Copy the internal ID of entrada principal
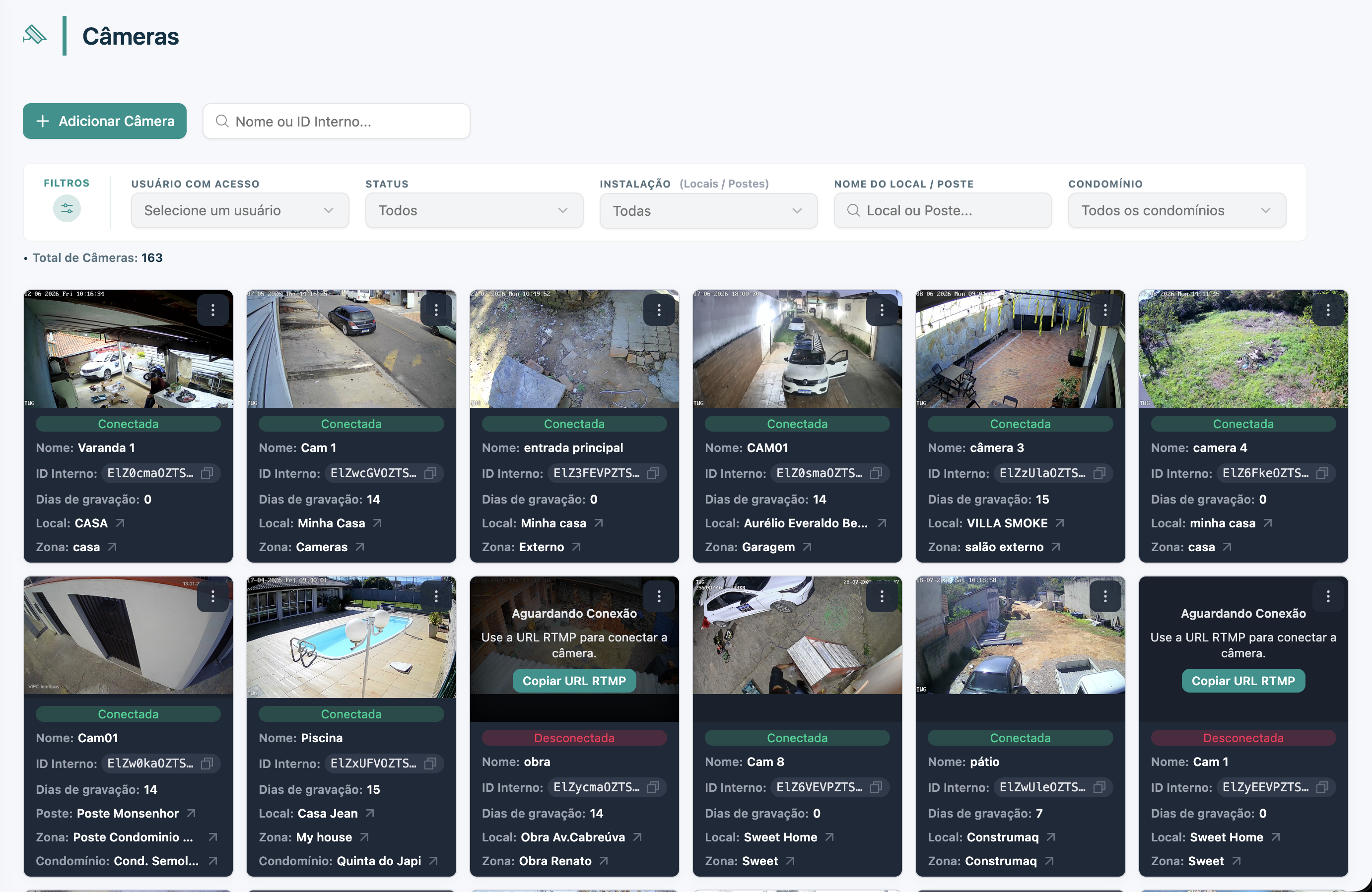This screenshot has height=892, width=1372. (x=653, y=473)
